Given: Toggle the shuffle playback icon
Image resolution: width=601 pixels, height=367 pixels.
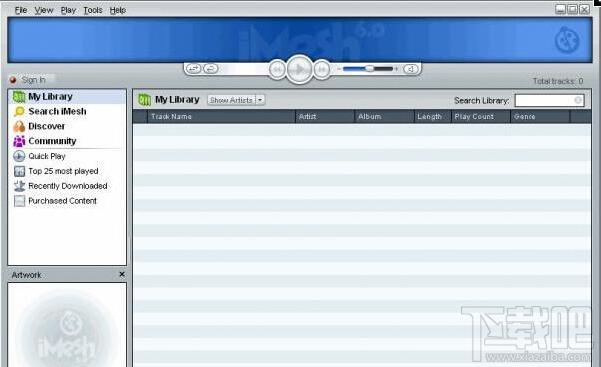Looking at the screenshot, I should click(x=194, y=69).
